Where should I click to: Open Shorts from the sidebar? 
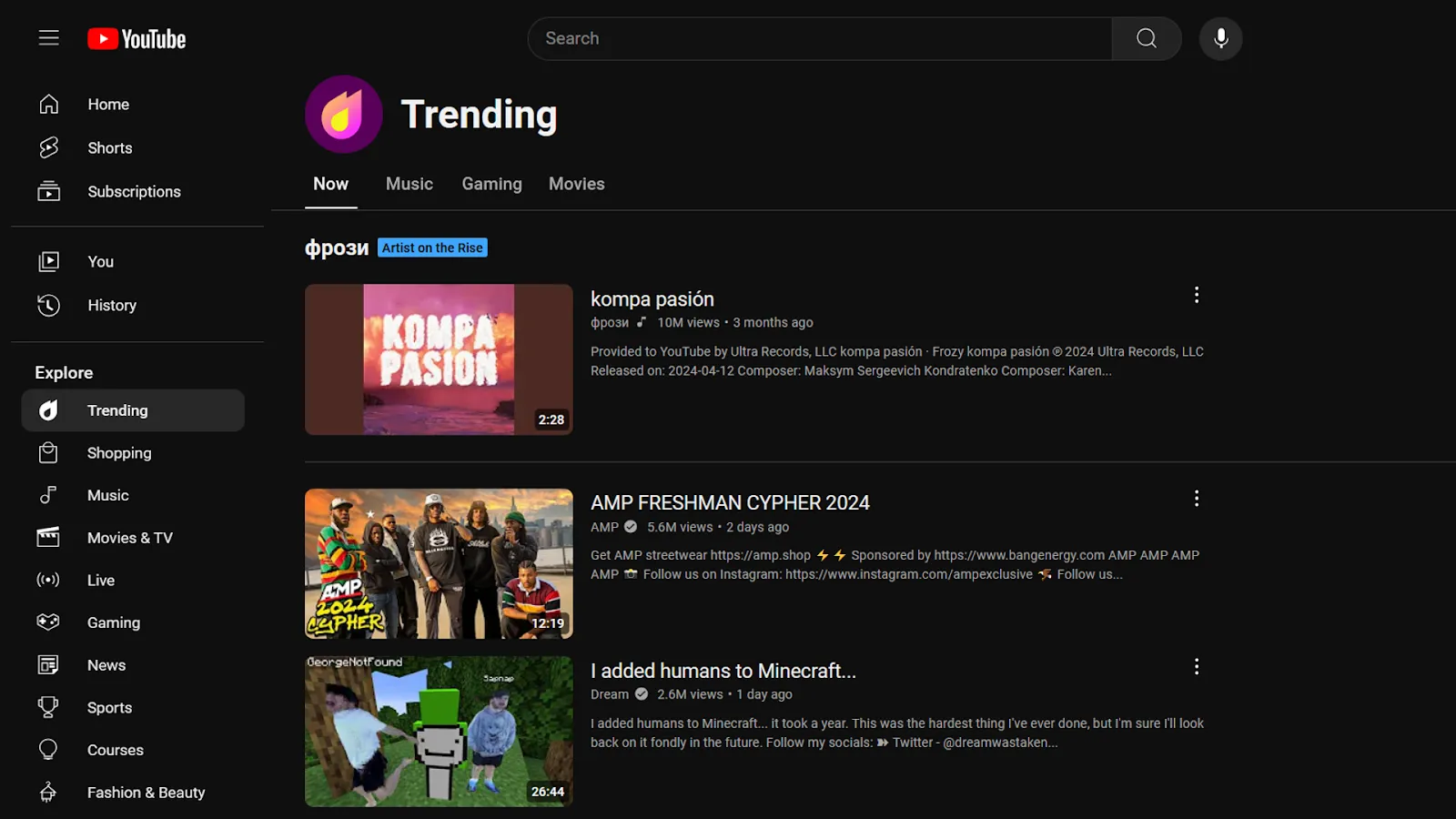109,147
